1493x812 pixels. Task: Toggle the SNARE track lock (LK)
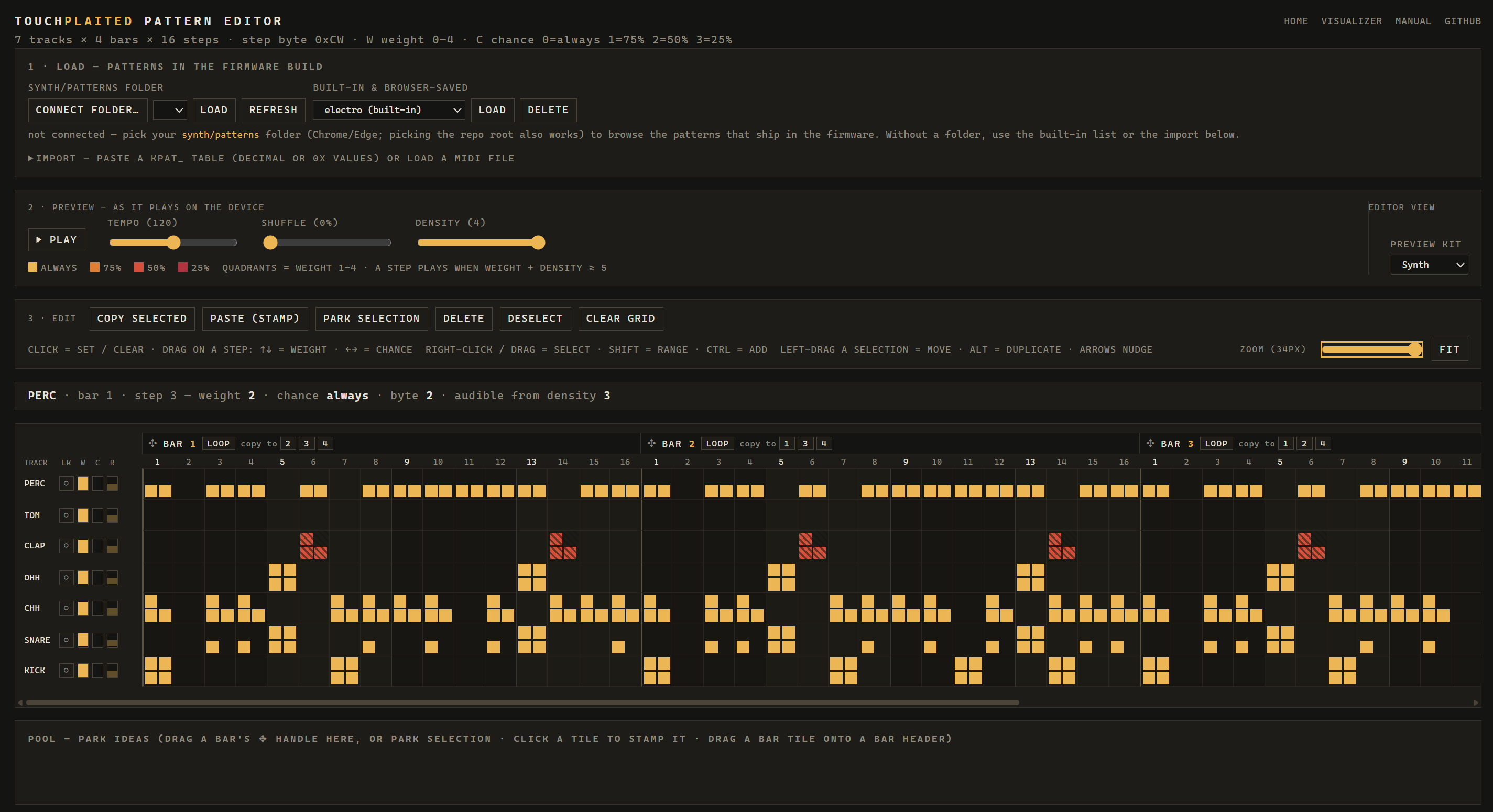[x=66, y=640]
